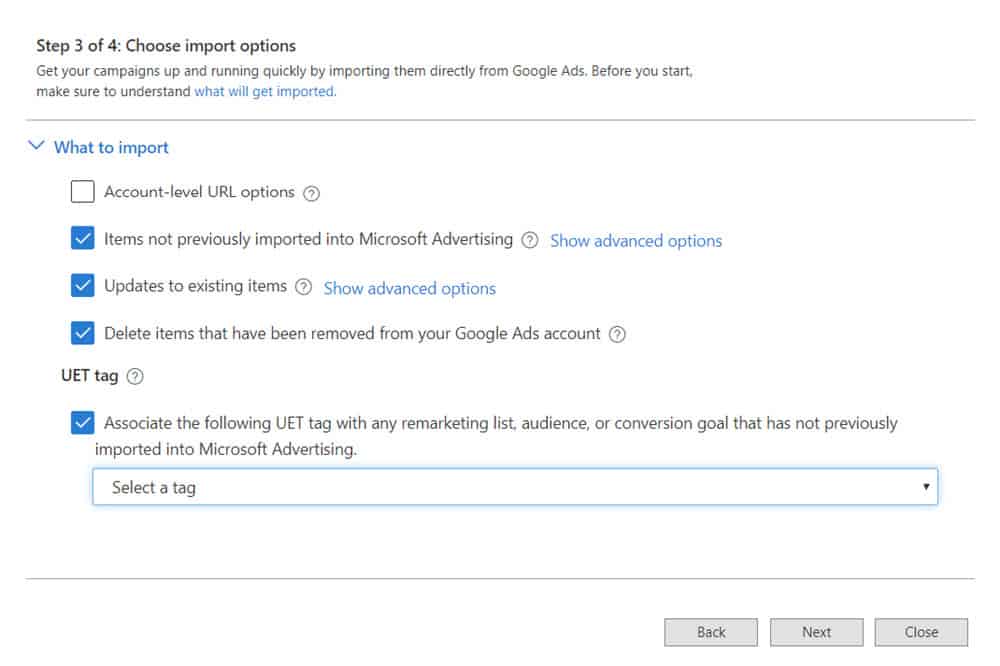Image resolution: width=1000 pixels, height=666 pixels.
Task: Click the What to import heading
Action: coord(111,147)
